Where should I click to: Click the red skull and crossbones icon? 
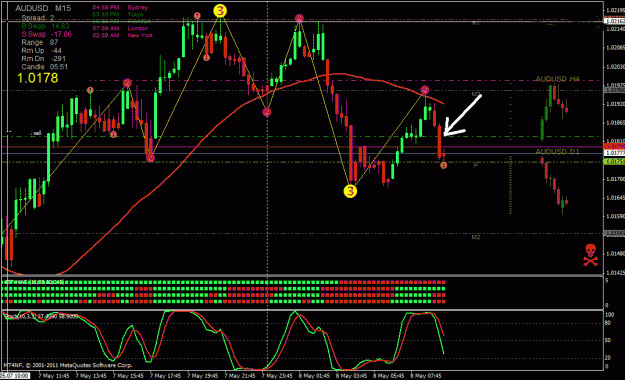[x=590, y=255]
